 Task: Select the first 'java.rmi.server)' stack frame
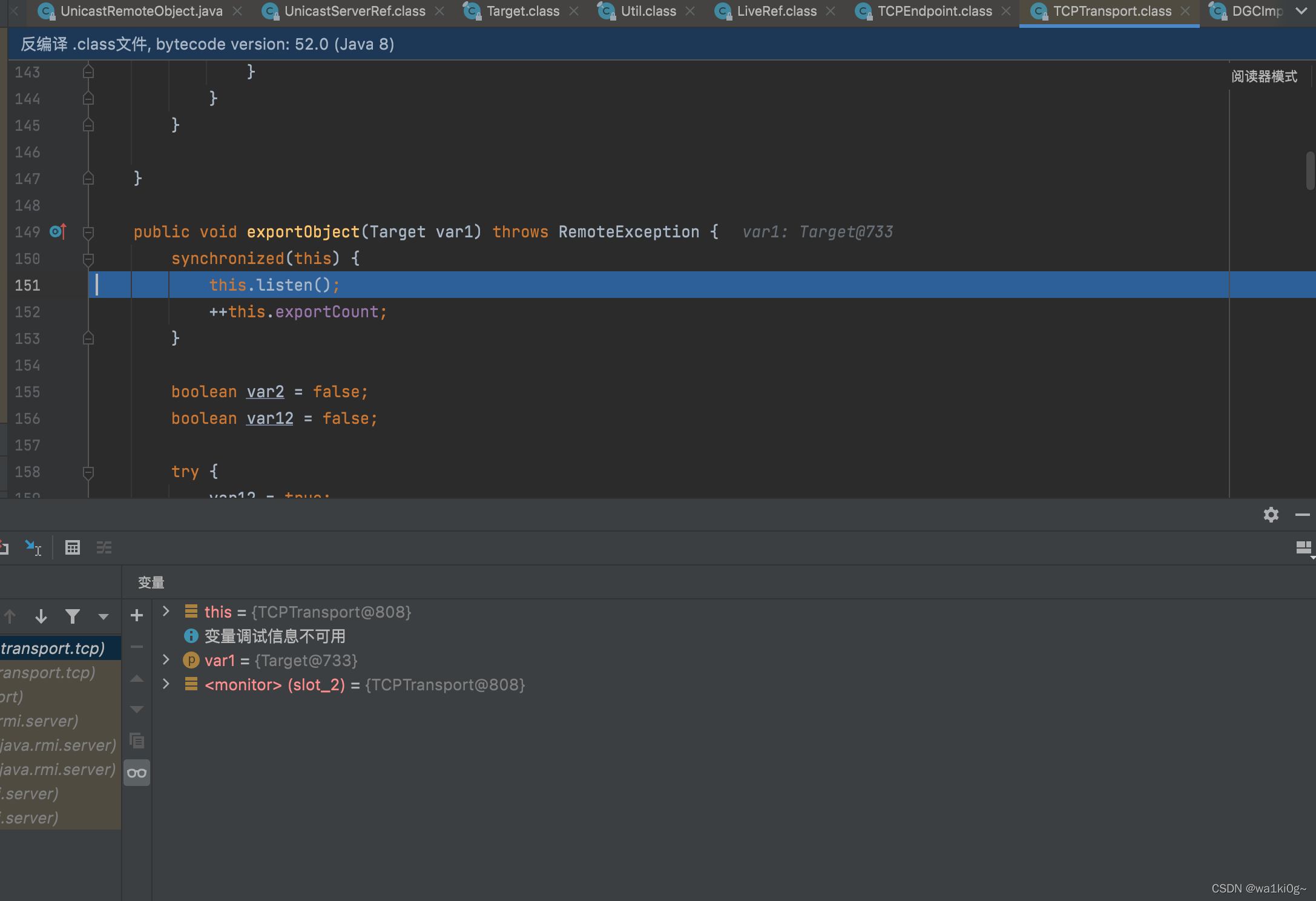pos(60,745)
